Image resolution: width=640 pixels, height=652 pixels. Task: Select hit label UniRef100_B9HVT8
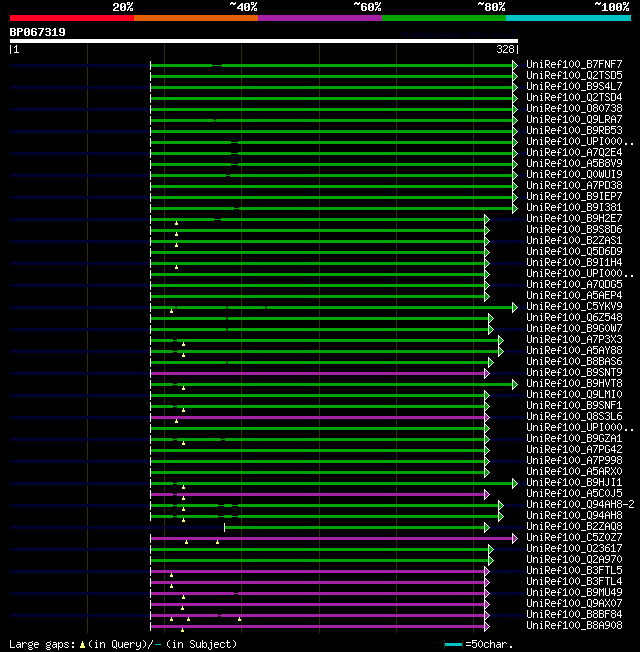click(x=574, y=384)
